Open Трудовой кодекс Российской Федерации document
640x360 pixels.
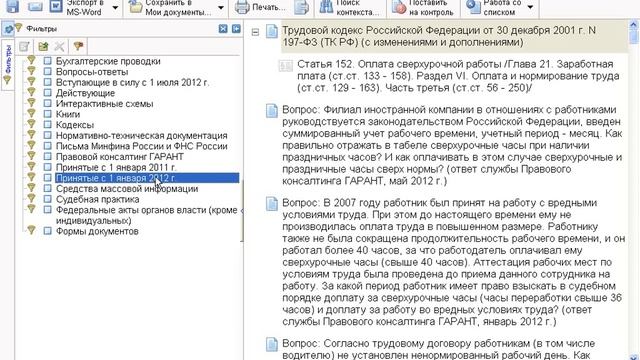coord(439,36)
